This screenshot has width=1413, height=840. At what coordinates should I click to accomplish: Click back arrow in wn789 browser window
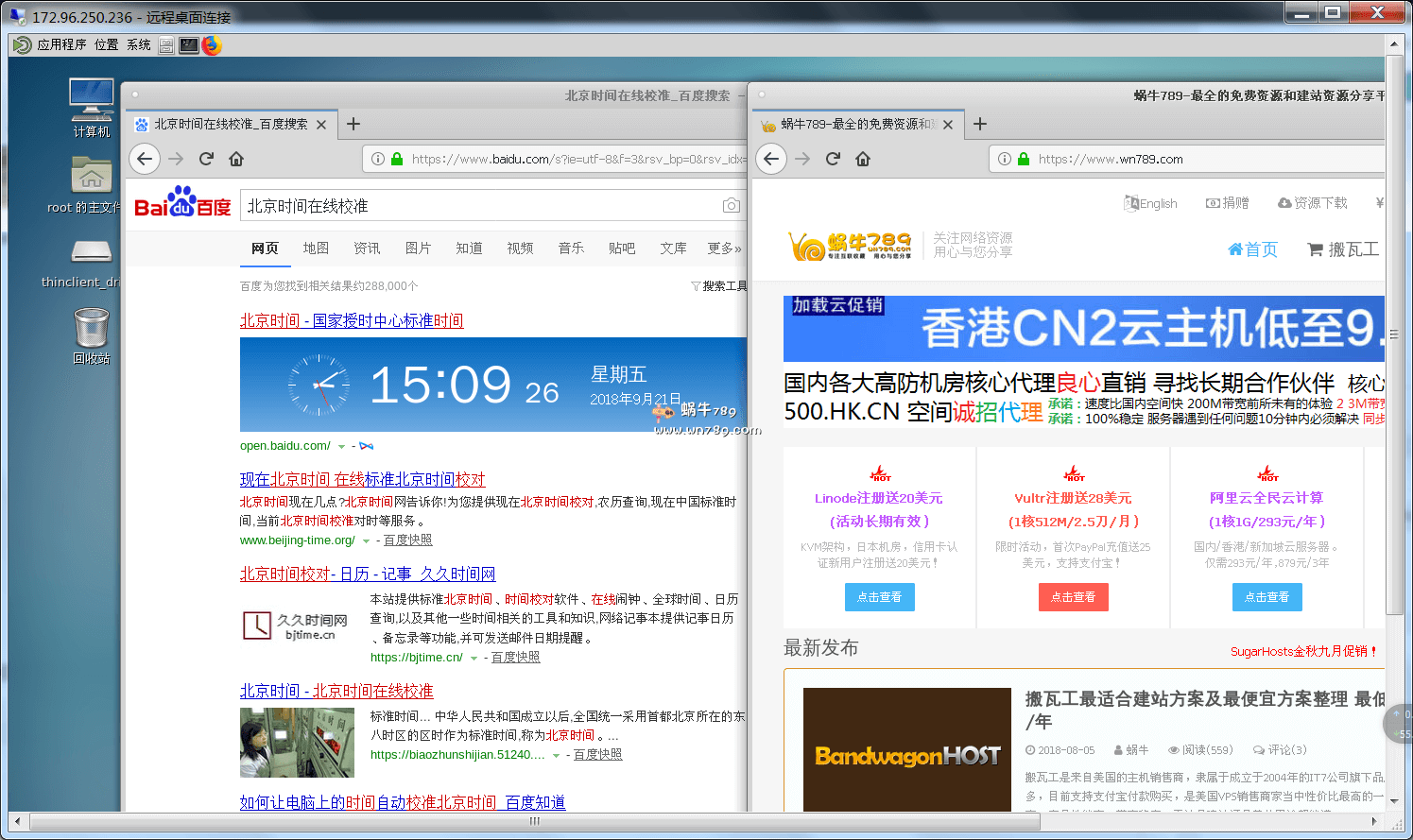tap(771, 159)
